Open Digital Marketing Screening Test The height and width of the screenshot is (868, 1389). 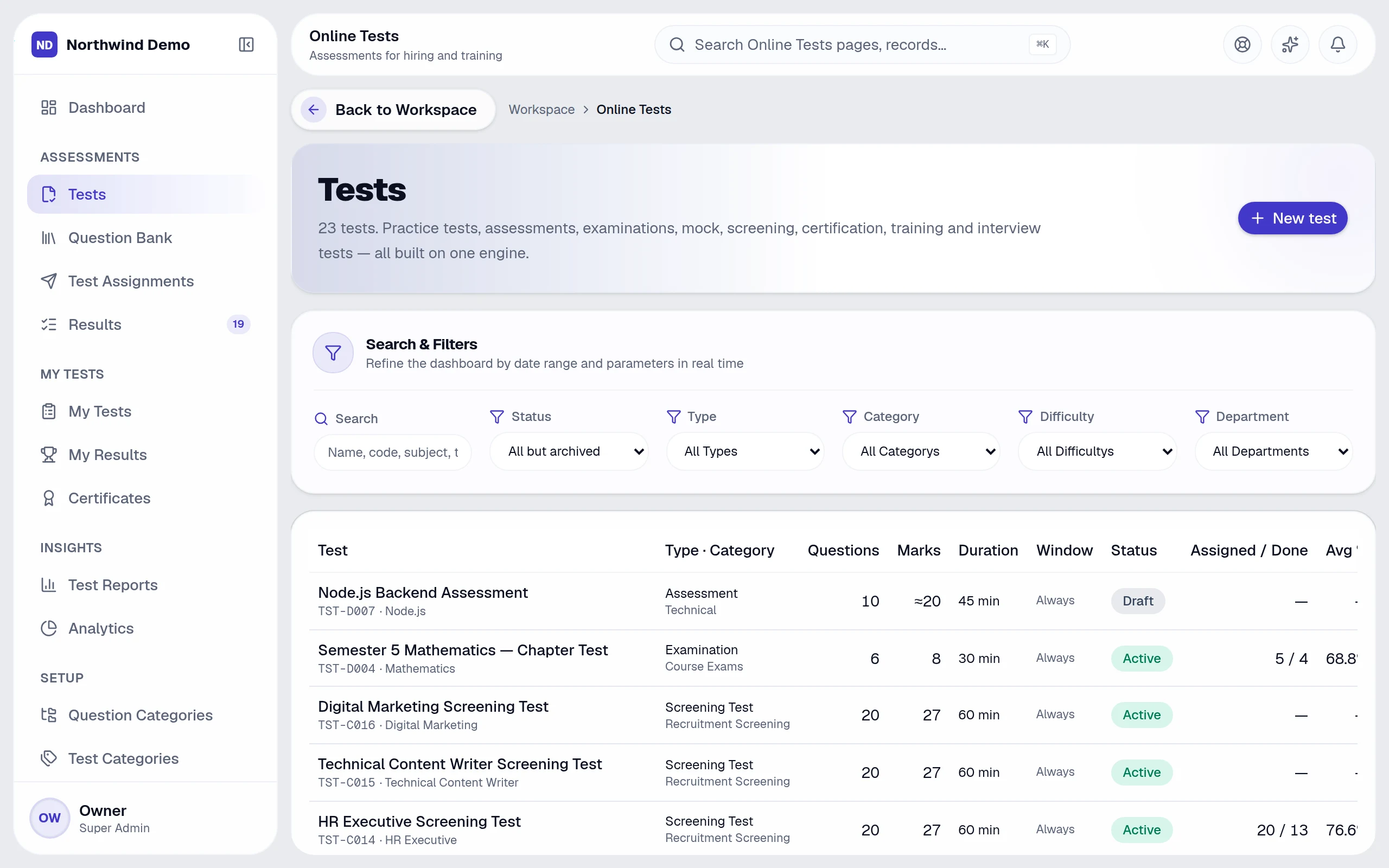click(x=433, y=706)
